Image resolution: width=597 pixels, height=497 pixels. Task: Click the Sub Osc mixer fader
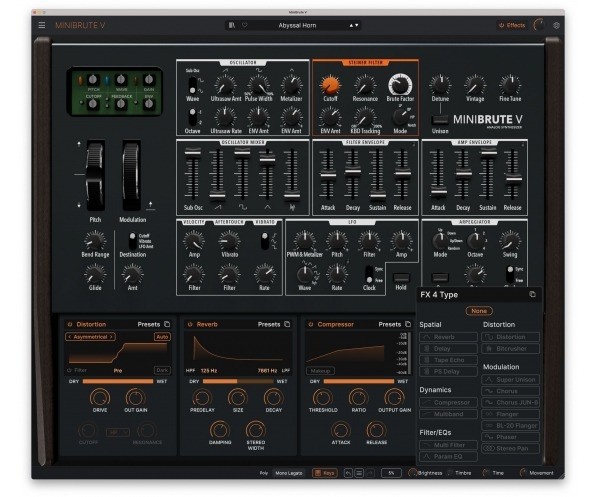(x=192, y=152)
